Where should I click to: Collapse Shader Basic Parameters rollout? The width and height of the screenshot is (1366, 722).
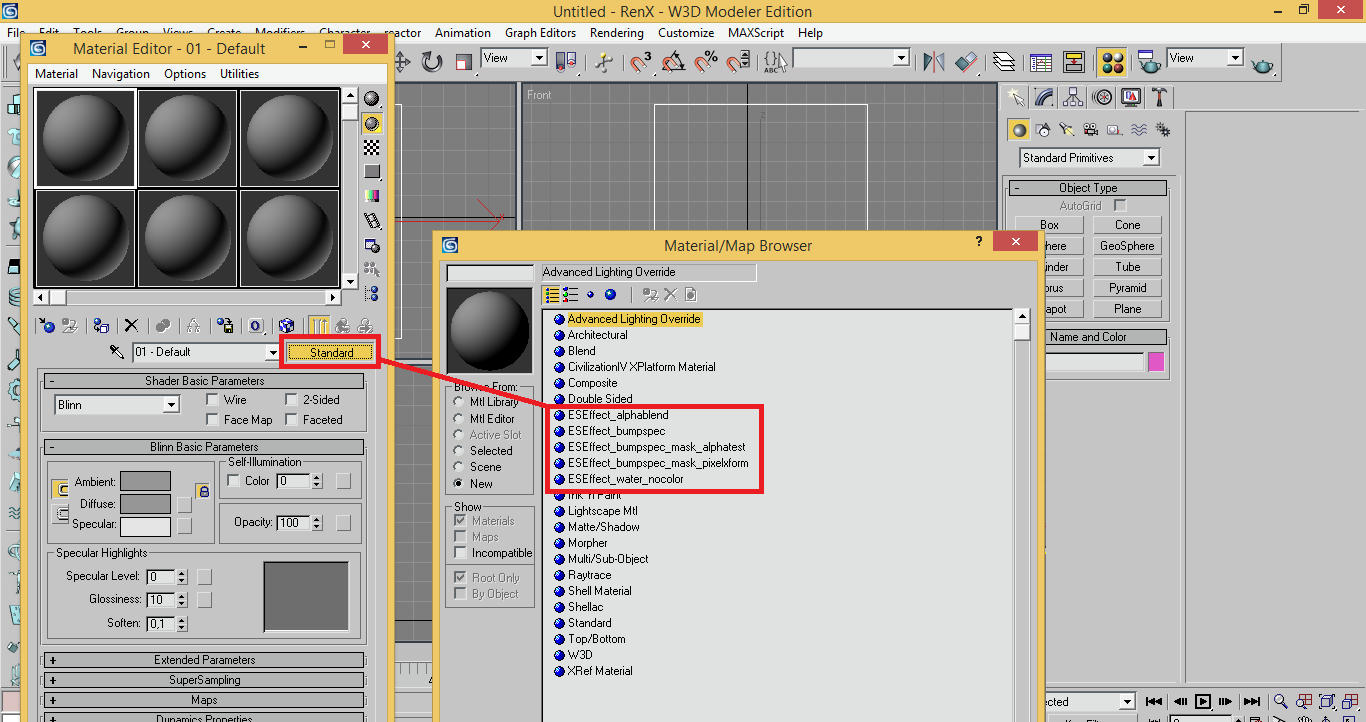204,381
